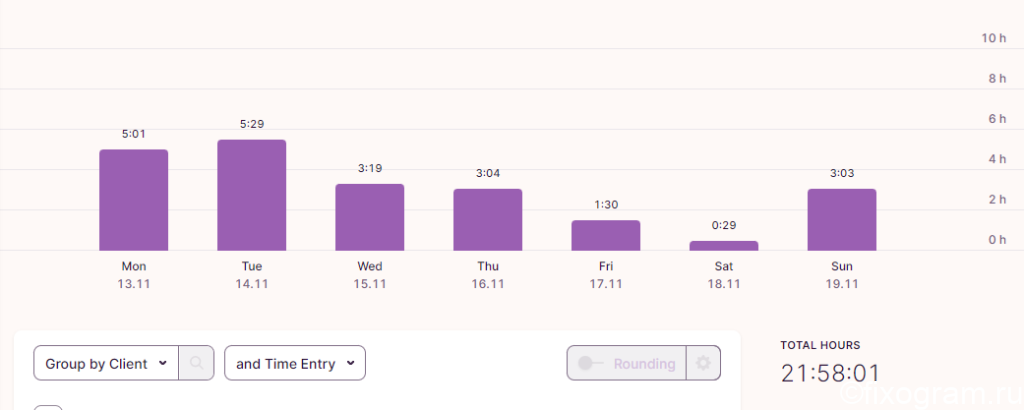Image resolution: width=1024 pixels, height=410 pixels.
Task: Expand the and Time Entry dropdown
Action: pyautogui.click(x=295, y=363)
